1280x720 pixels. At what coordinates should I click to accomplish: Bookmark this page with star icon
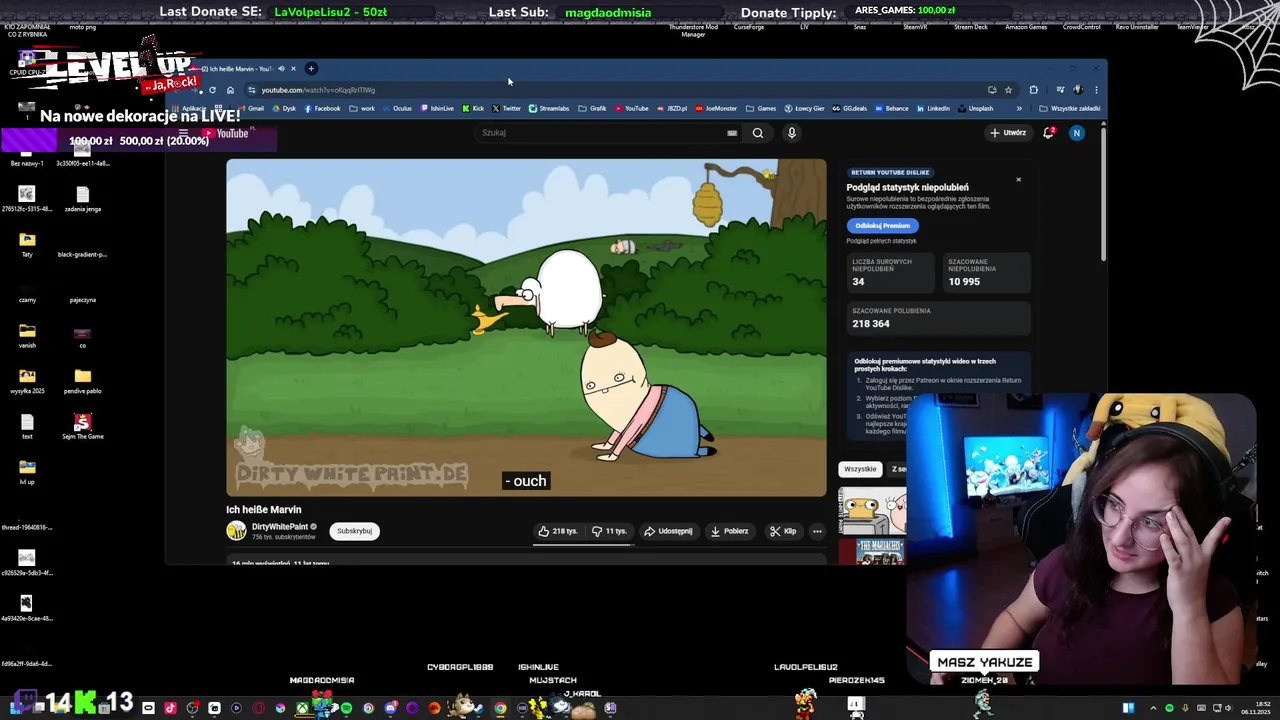coord(1008,90)
